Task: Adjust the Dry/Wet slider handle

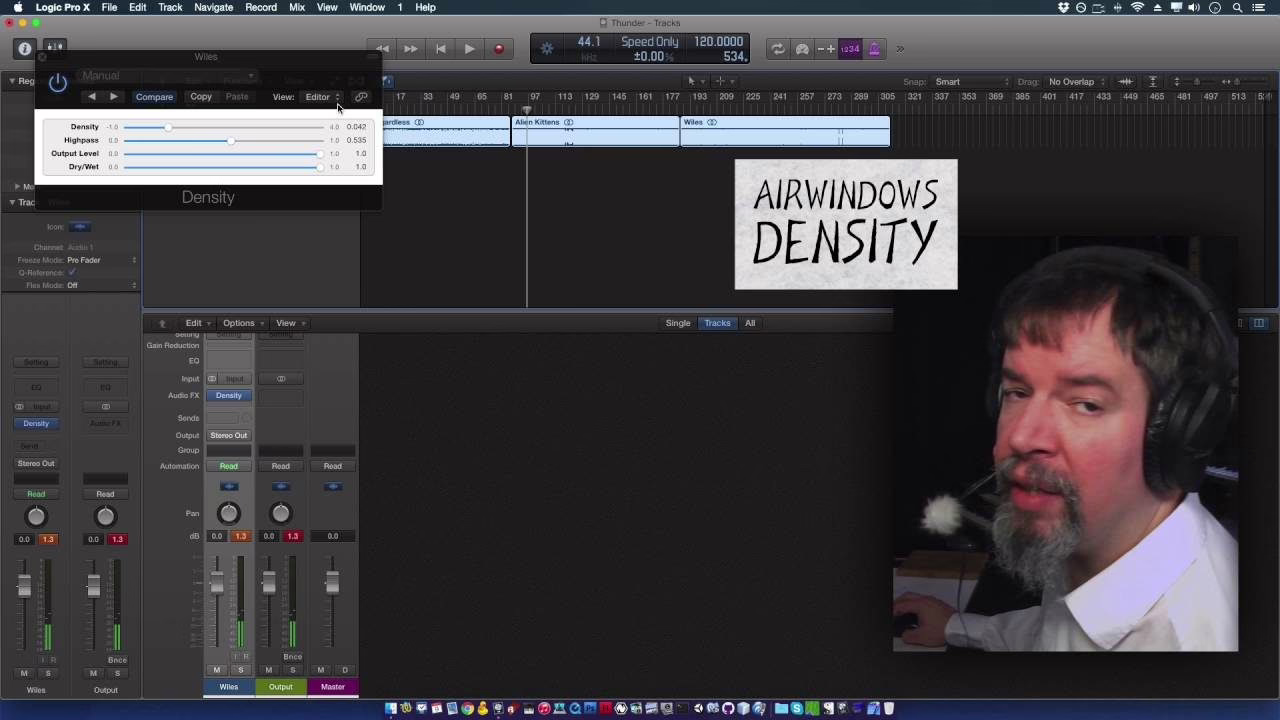Action: [320, 167]
